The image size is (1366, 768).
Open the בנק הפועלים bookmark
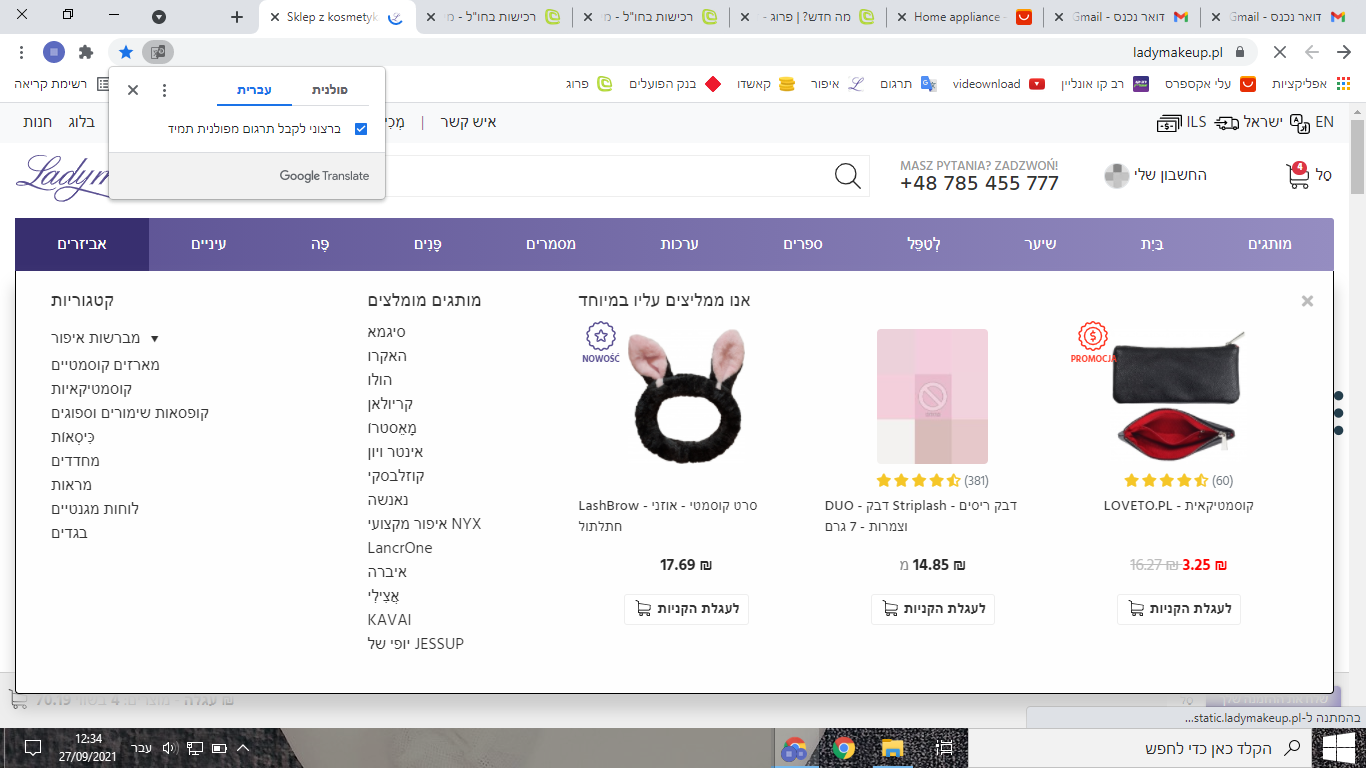pyautogui.click(x=675, y=84)
